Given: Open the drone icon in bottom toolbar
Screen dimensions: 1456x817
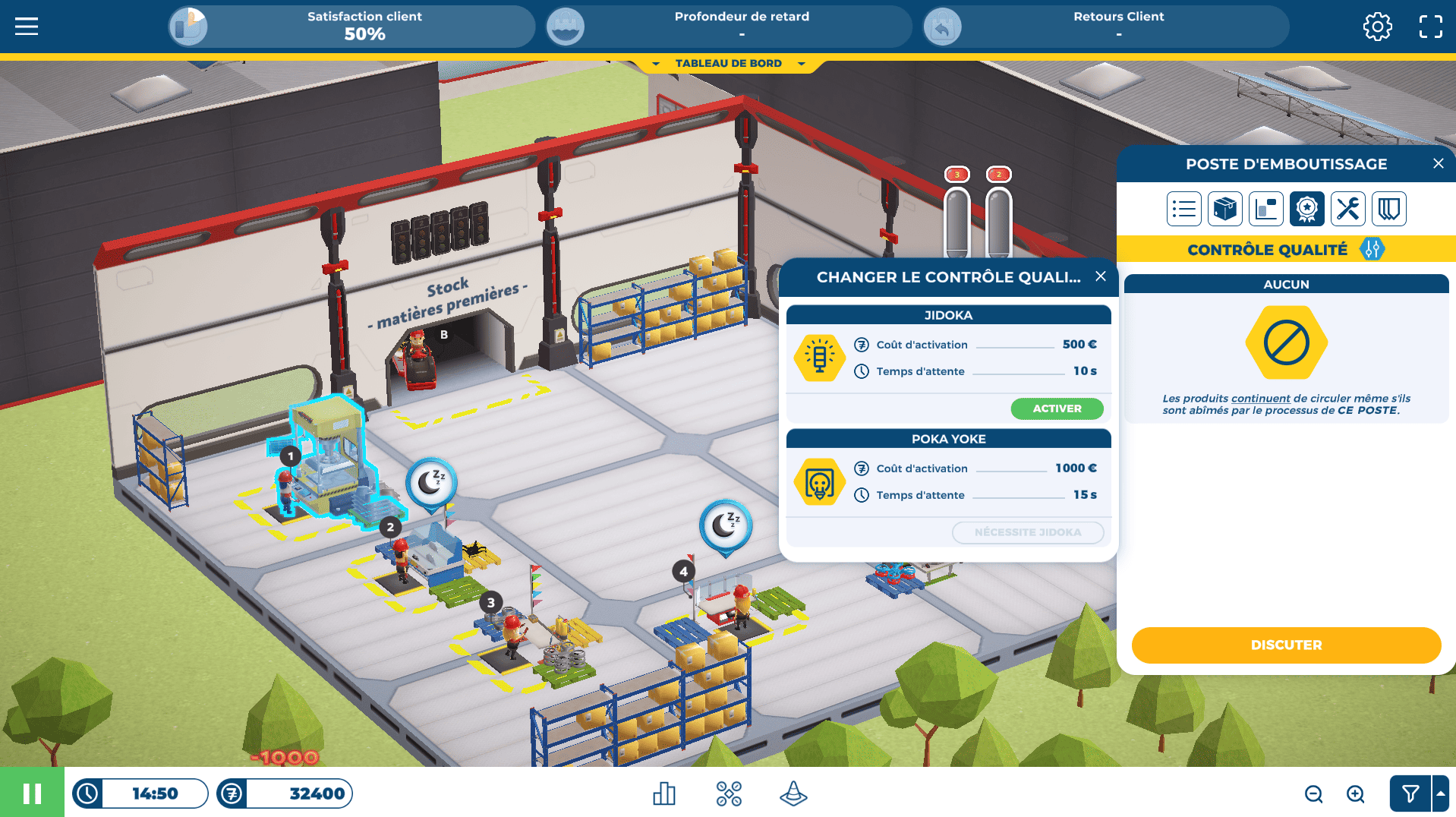Looking at the screenshot, I should [729, 793].
